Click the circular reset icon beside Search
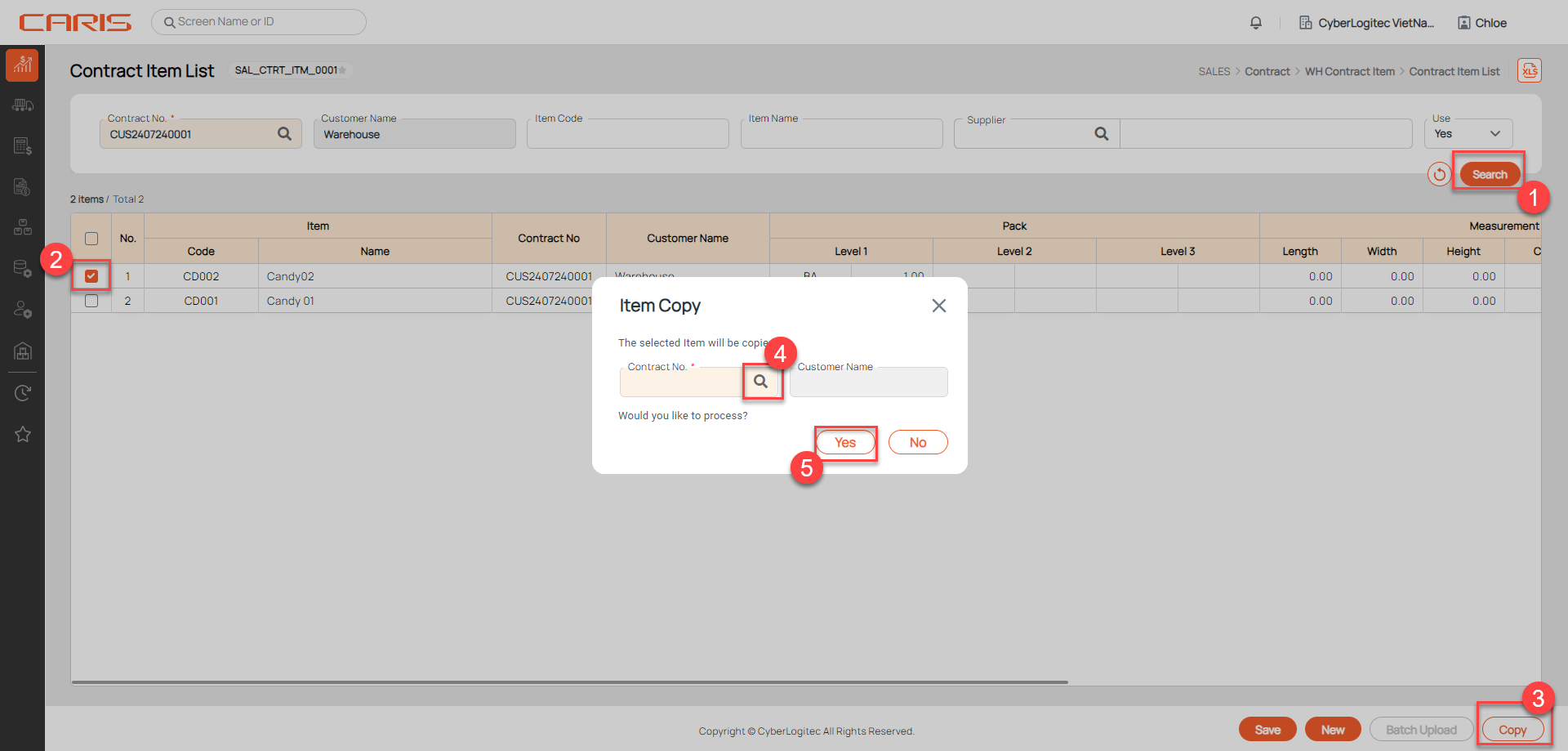Image resolution: width=1568 pixels, height=751 pixels. [1439, 174]
